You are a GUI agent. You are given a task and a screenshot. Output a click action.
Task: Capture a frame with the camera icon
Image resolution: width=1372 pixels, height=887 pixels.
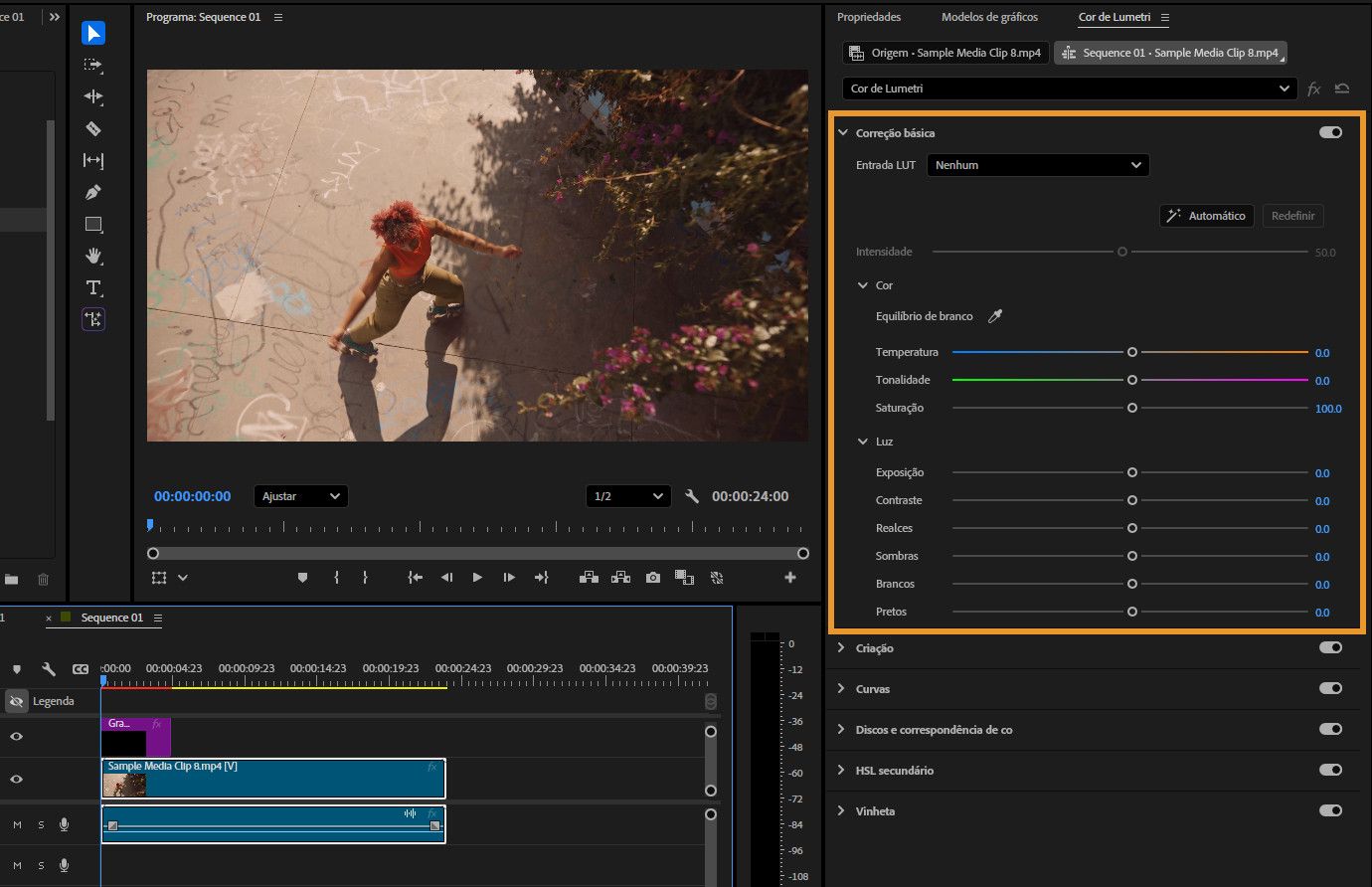pyautogui.click(x=652, y=577)
